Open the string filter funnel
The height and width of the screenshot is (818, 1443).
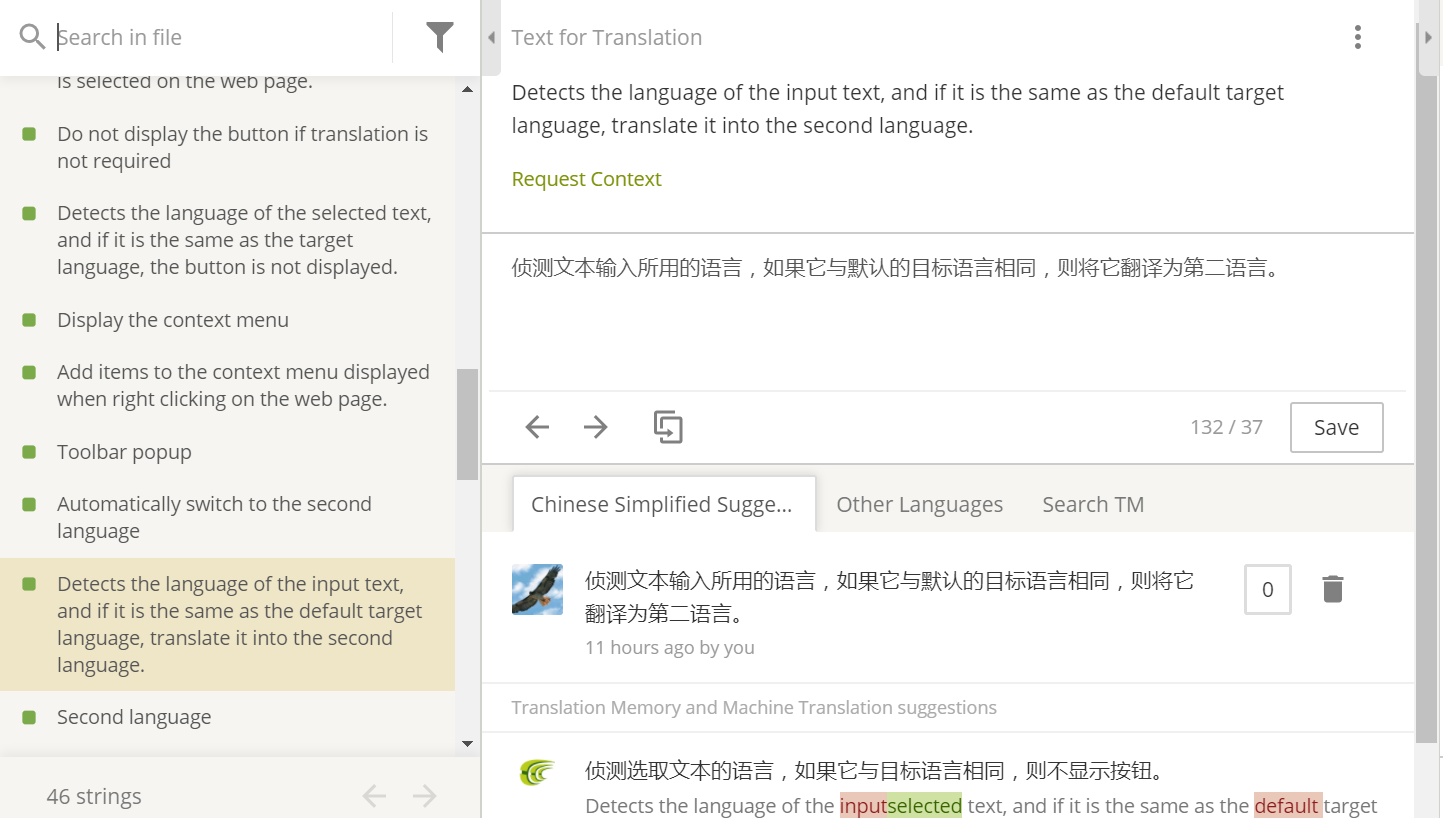(439, 38)
